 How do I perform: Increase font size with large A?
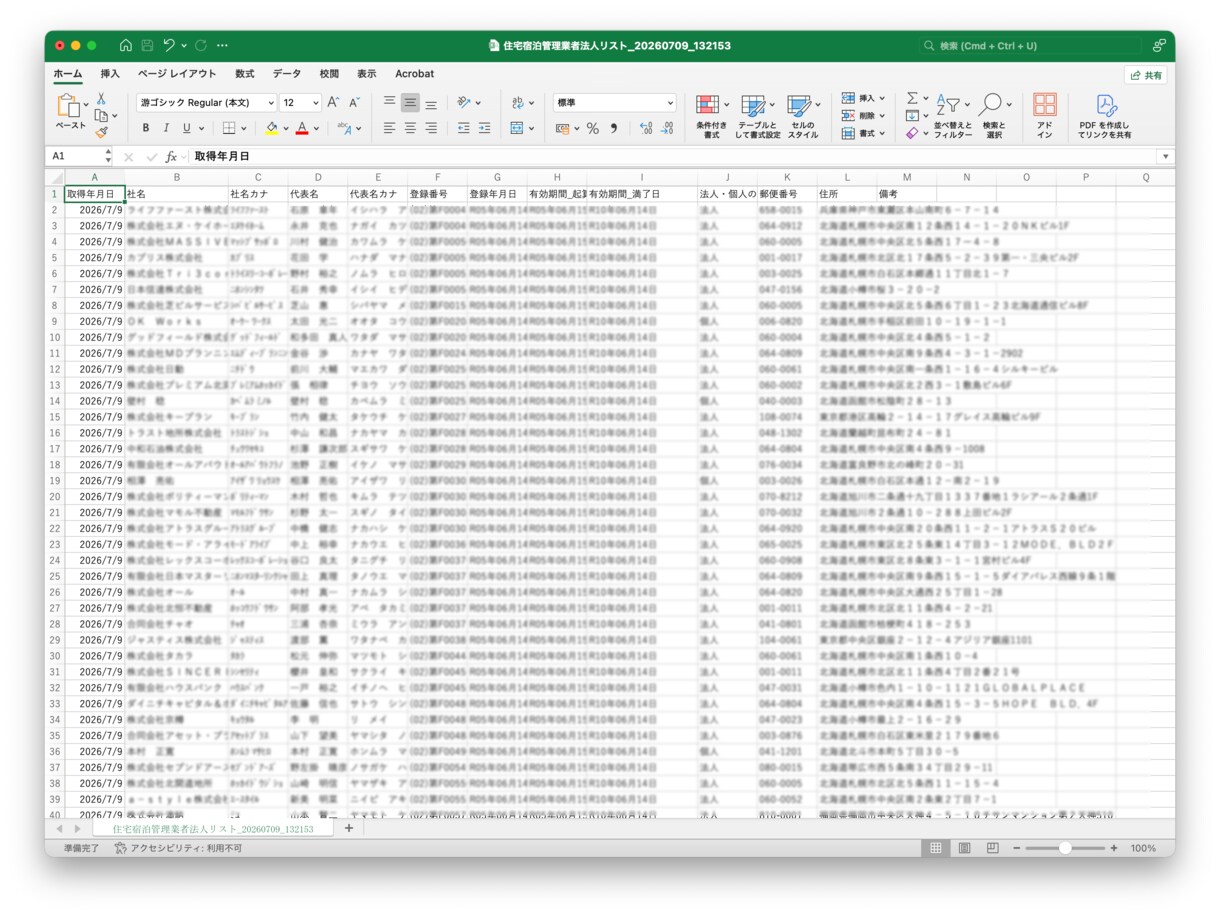tap(333, 103)
